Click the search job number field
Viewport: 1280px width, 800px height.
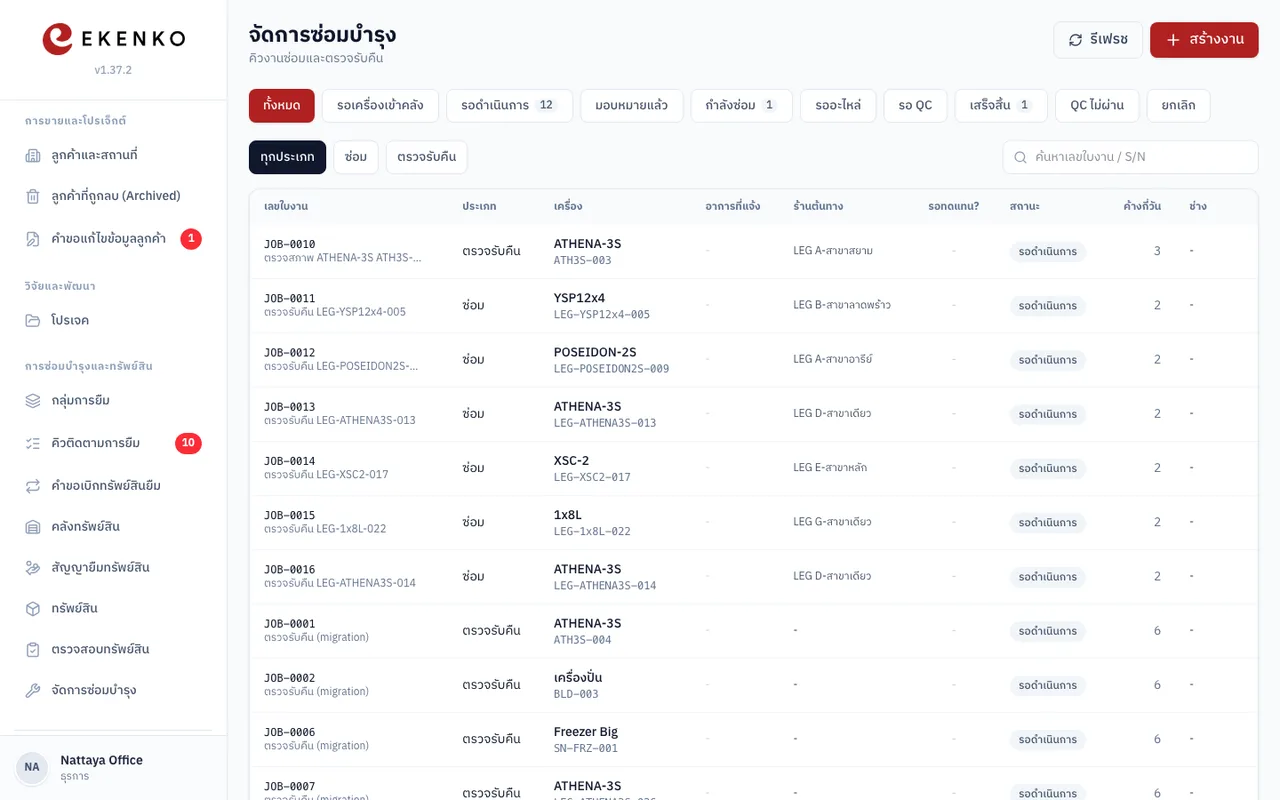coord(1130,157)
